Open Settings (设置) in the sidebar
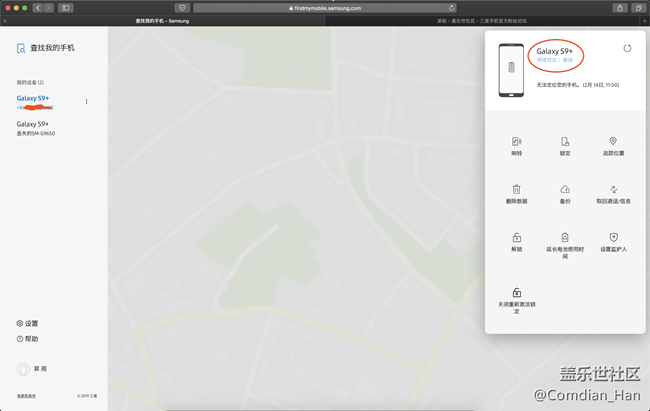This screenshot has height=411, width=650. point(28,323)
